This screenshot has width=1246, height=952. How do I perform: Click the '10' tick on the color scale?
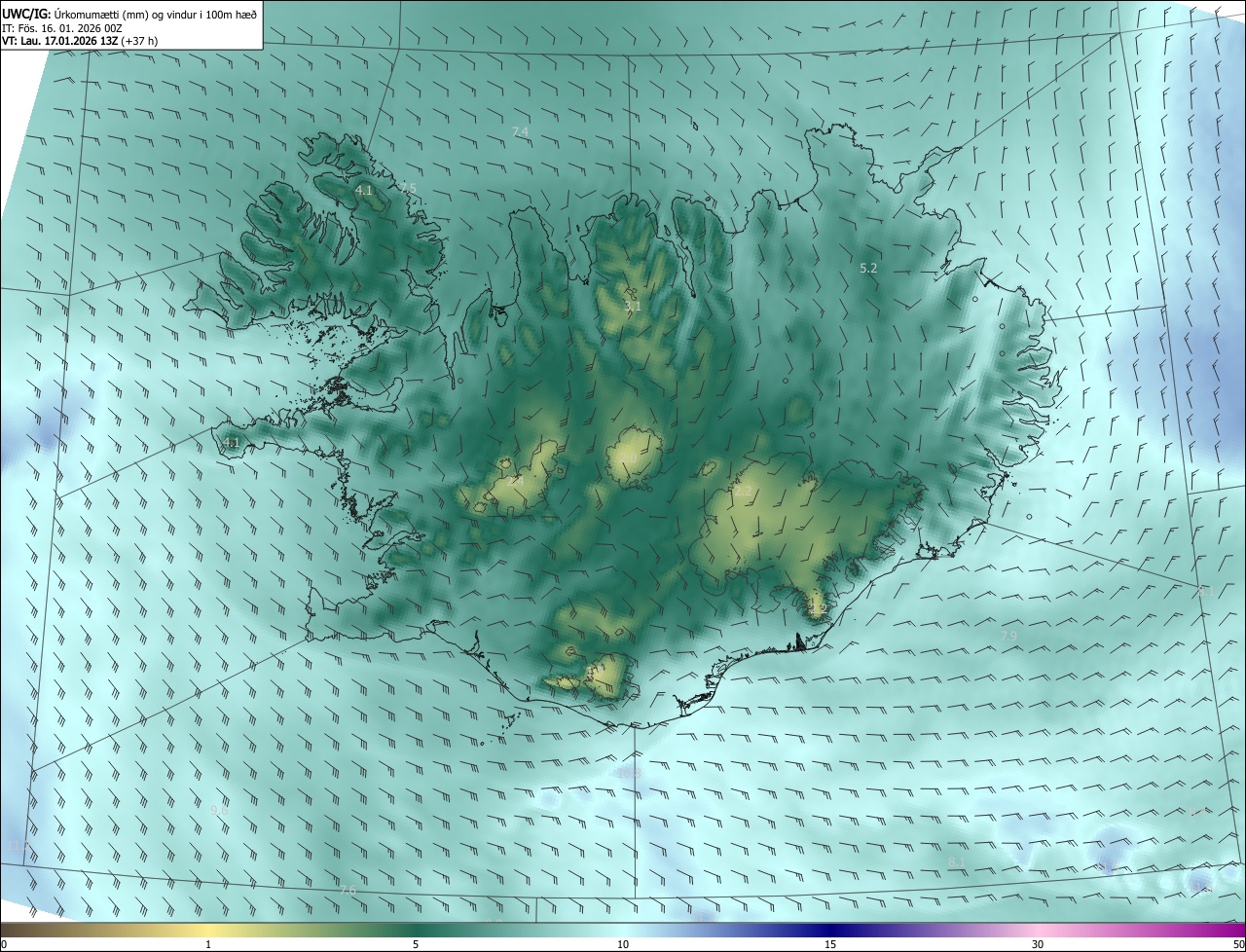[x=623, y=944]
